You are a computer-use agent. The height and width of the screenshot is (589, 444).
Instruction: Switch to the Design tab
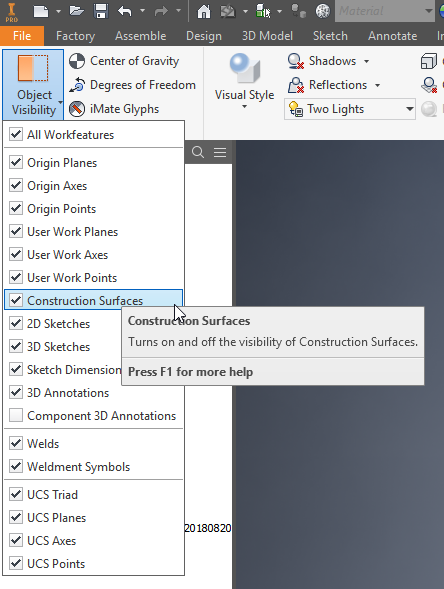coord(204,36)
